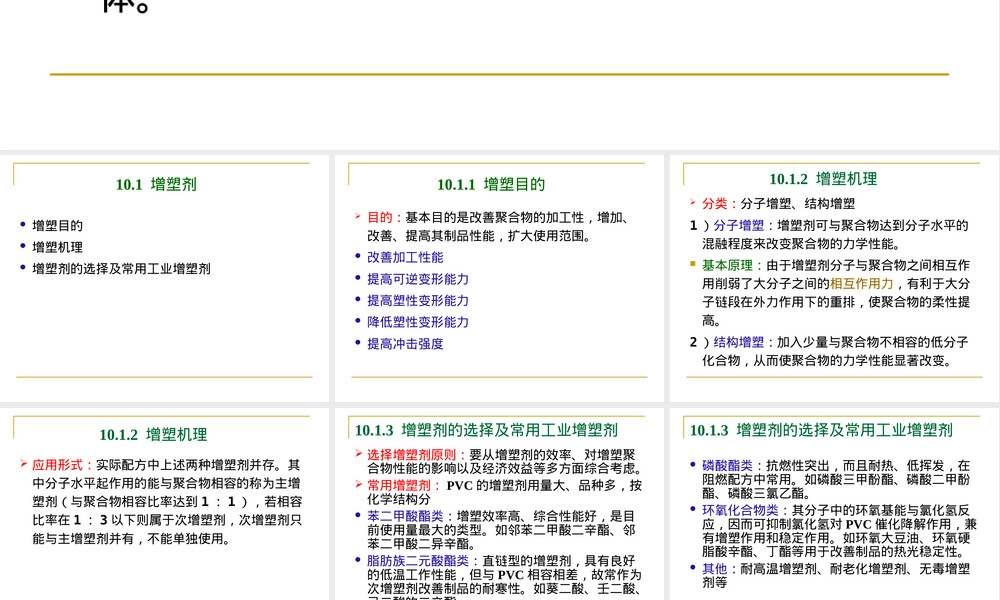This screenshot has height=600, width=1000.
Task: Click the bullet 改善加工性能
Action: coord(405,258)
